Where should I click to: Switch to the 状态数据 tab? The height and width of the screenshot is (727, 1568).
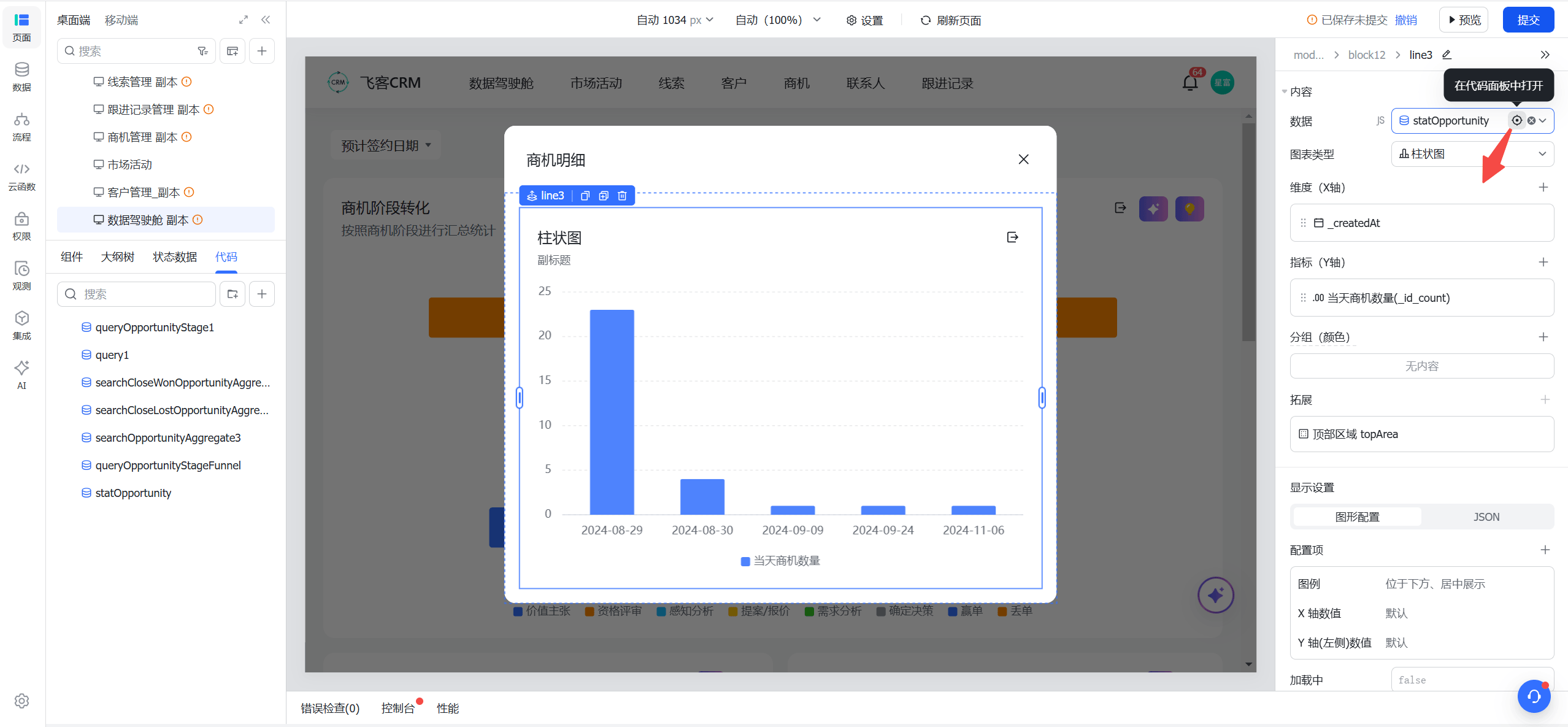tap(175, 257)
